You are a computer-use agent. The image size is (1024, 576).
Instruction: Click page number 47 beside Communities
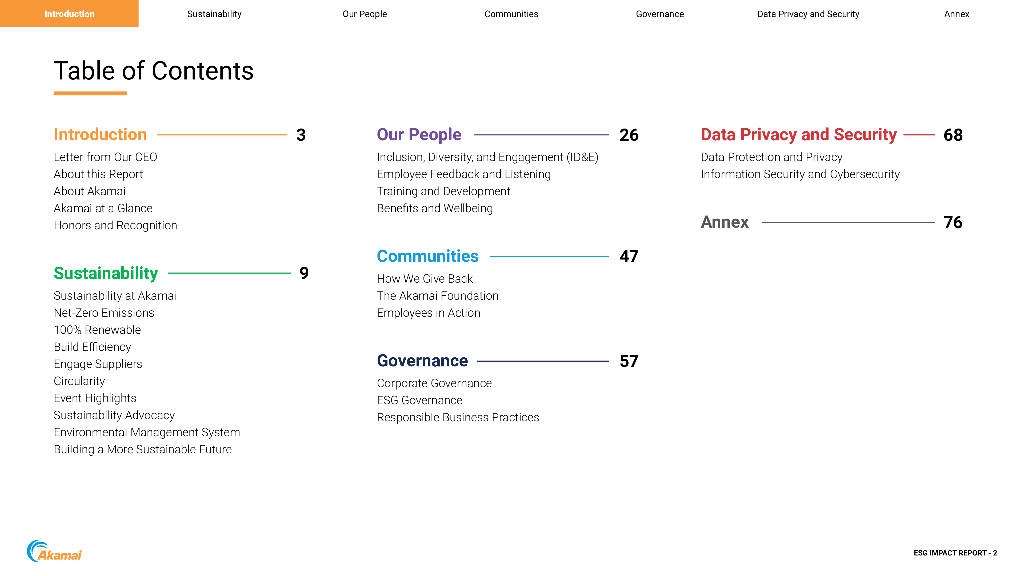(628, 256)
